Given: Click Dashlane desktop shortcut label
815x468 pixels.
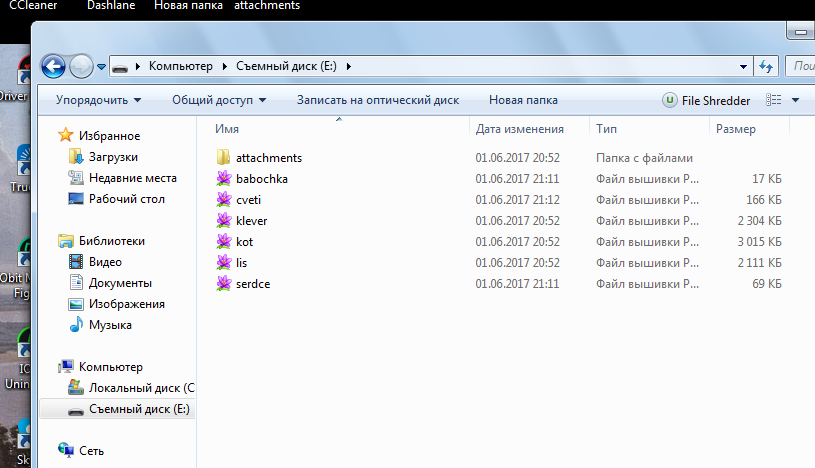Looking at the screenshot, I should pos(111,6).
